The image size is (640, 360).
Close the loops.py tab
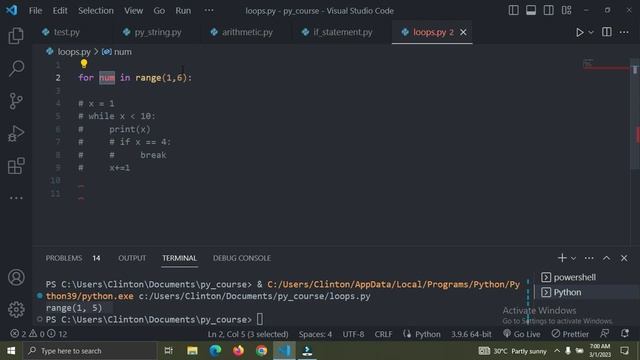point(463,32)
